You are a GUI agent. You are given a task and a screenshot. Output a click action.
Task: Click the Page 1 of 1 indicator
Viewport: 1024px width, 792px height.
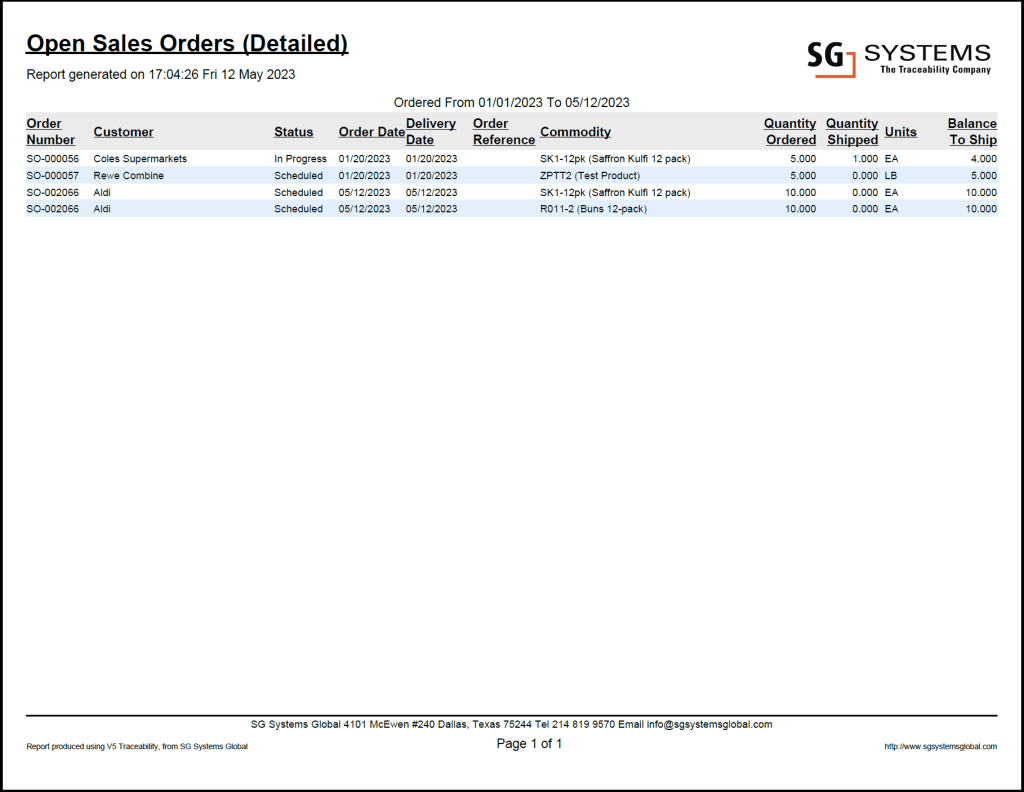528,743
